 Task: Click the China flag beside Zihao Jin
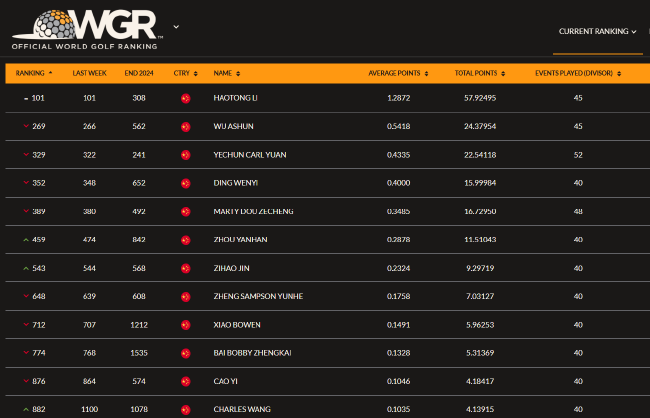tap(186, 268)
